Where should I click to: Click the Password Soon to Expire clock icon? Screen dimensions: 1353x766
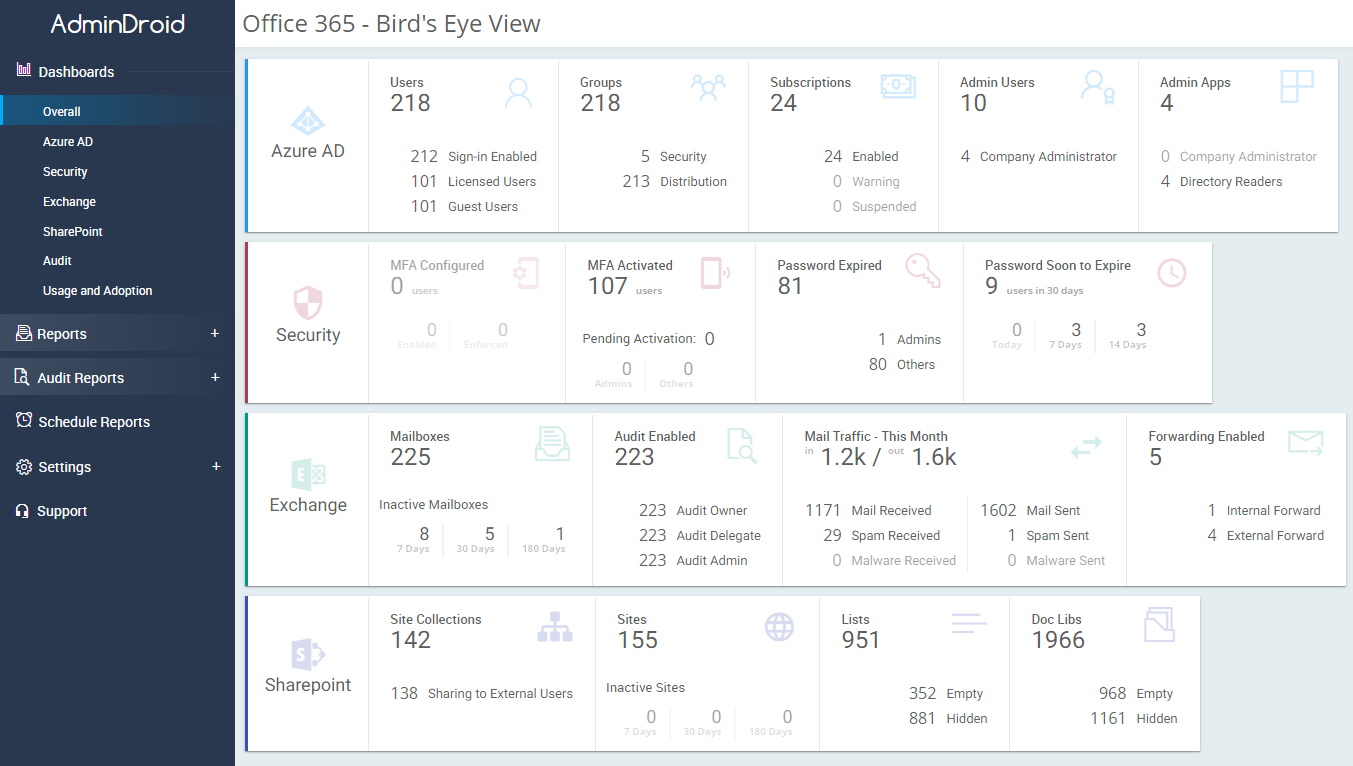[x=1171, y=272]
